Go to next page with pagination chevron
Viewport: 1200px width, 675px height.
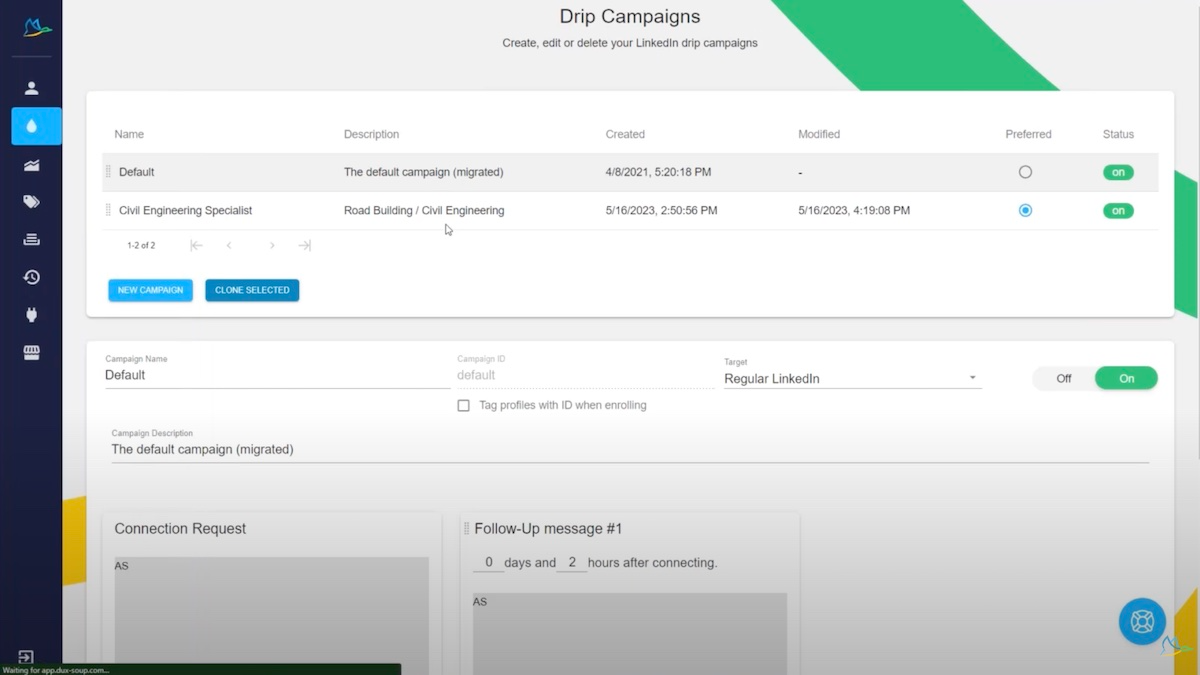click(x=272, y=244)
